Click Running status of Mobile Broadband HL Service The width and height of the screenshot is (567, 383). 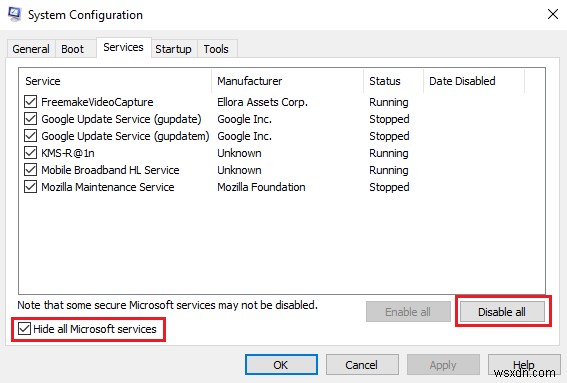point(389,170)
